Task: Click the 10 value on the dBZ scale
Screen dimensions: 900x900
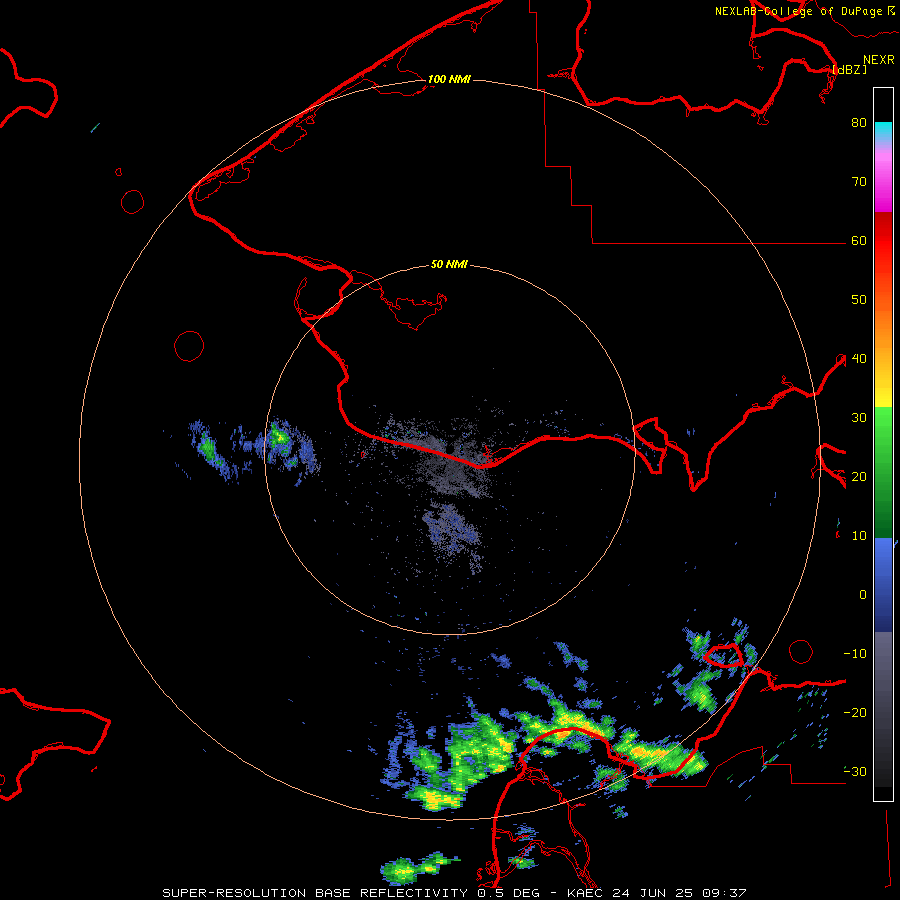Action: (859, 536)
